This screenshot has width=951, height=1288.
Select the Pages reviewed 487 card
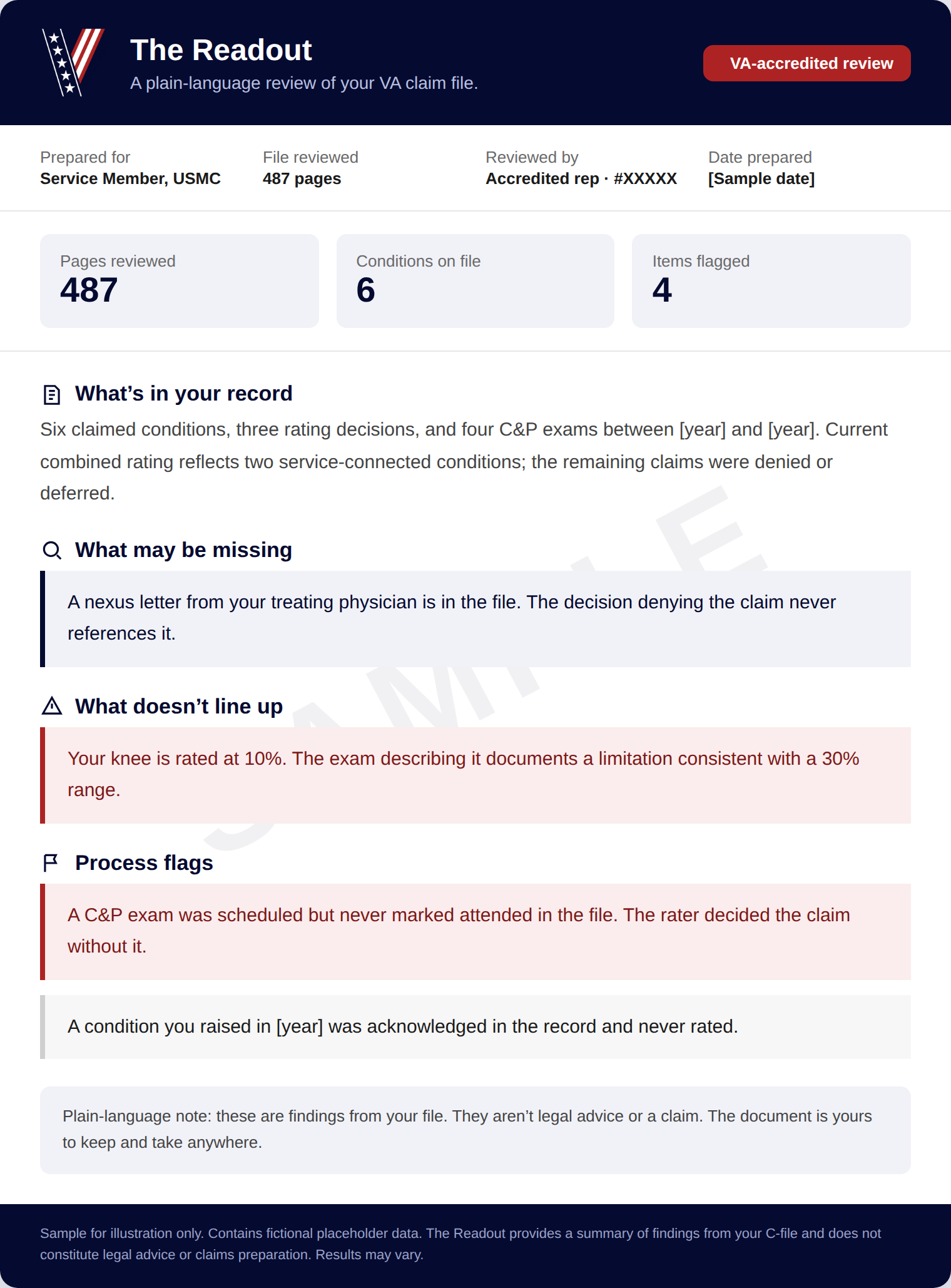point(180,281)
